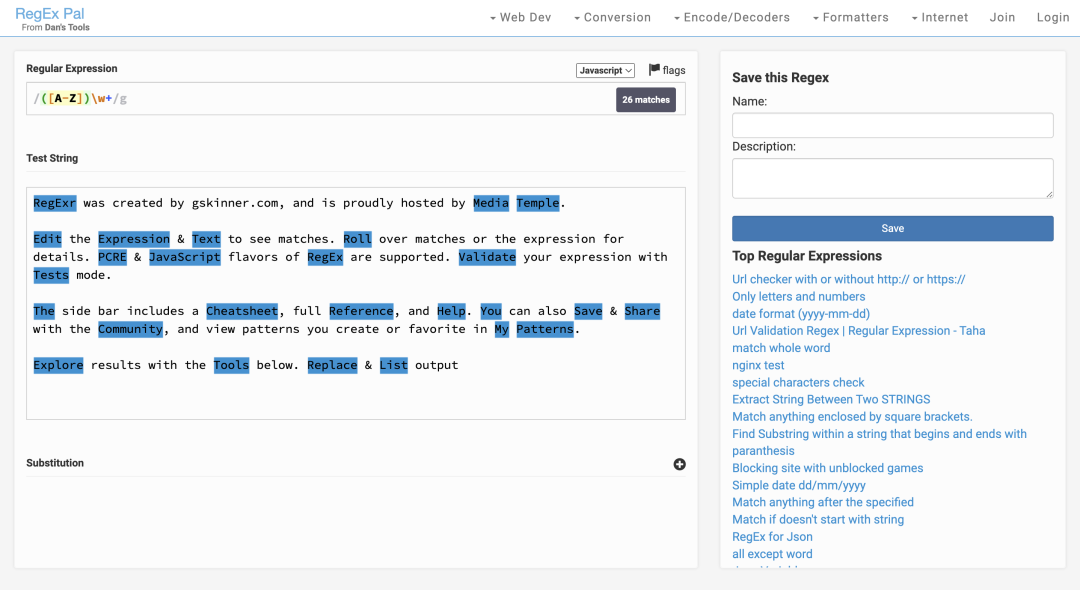Click the highlighted match 'Cheatsheet'
Image resolution: width=1080 pixels, height=590 pixels.
pos(242,311)
